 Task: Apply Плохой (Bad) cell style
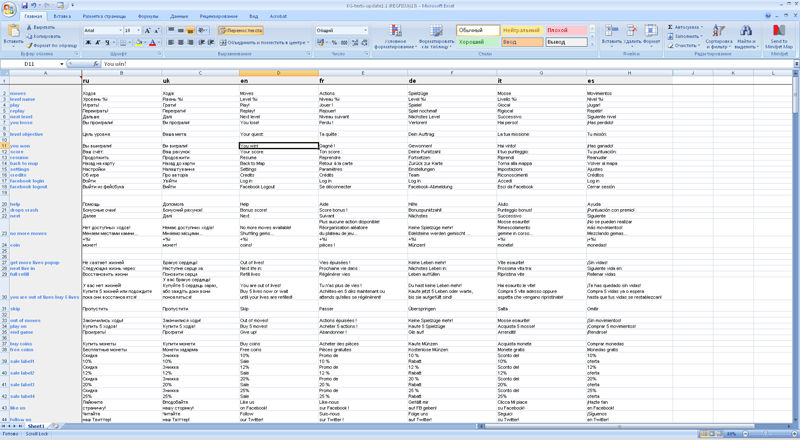click(x=566, y=30)
